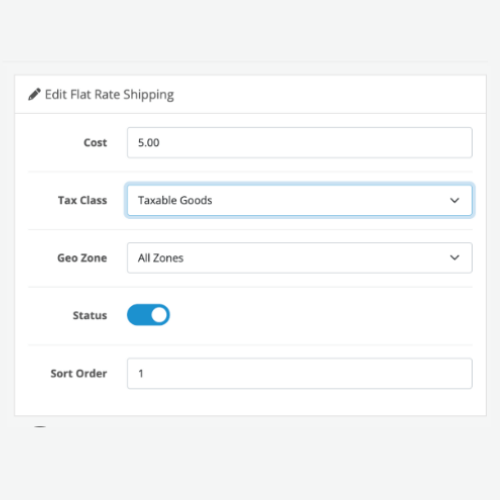Click the chevron arrow in Tax Class select
The width and height of the screenshot is (500, 500).
point(455,200)
